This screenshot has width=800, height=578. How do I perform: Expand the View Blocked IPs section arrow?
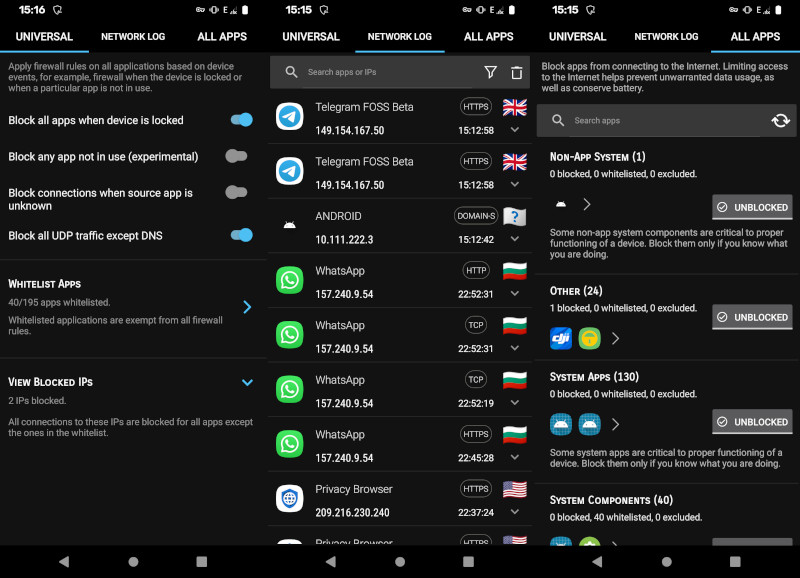(247, 382)
